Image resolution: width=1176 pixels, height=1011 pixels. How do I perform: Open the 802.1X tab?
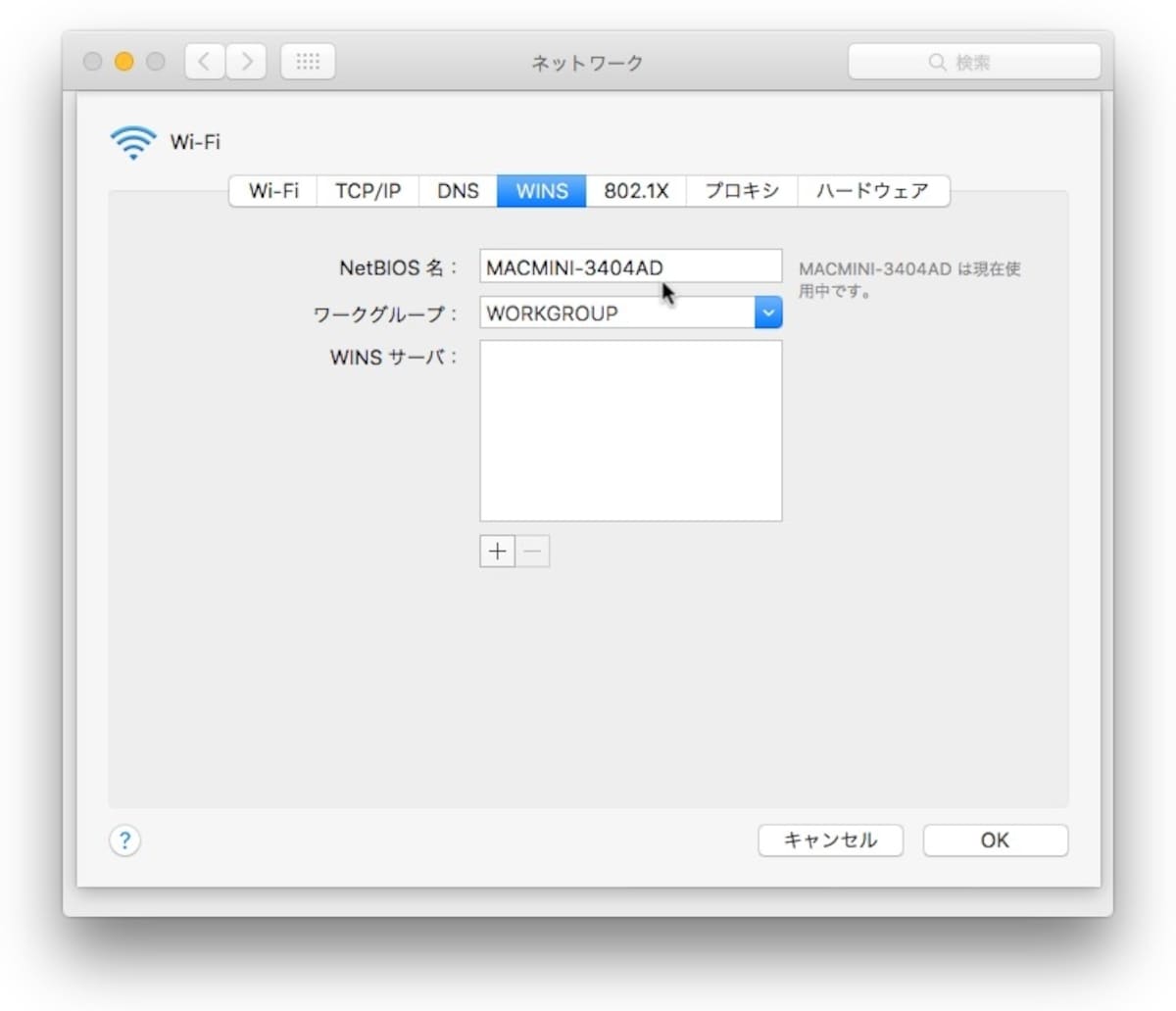coord(636,190)
